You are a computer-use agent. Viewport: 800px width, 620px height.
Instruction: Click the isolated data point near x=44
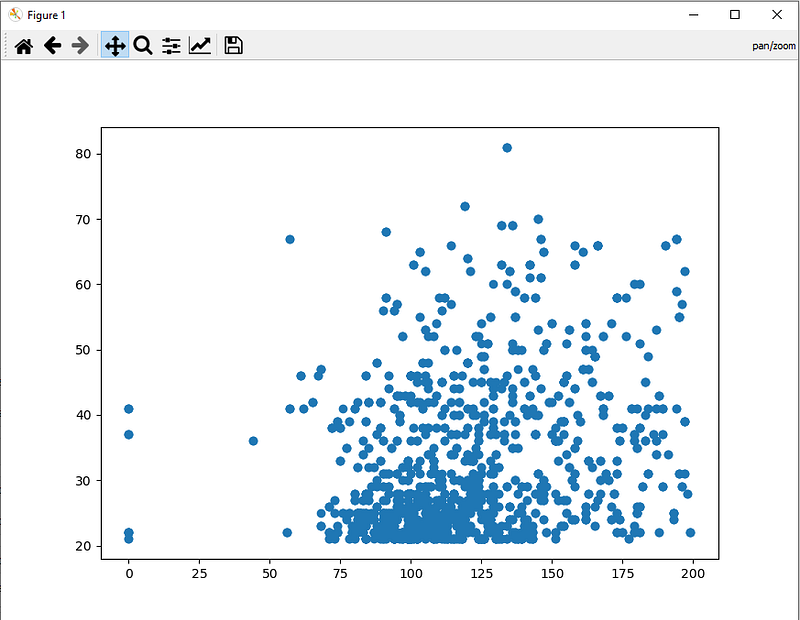pos(253,441)
